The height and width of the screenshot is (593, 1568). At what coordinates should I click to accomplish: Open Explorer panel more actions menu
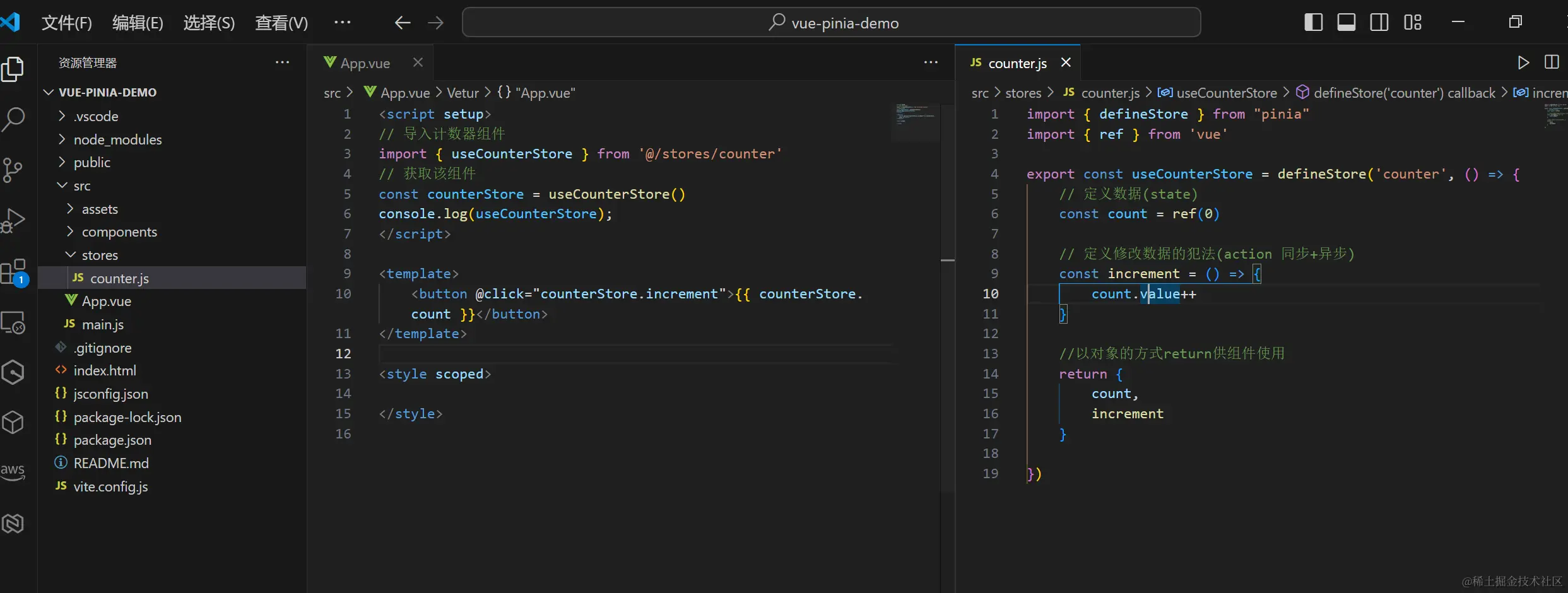click(x=282, y=62)
